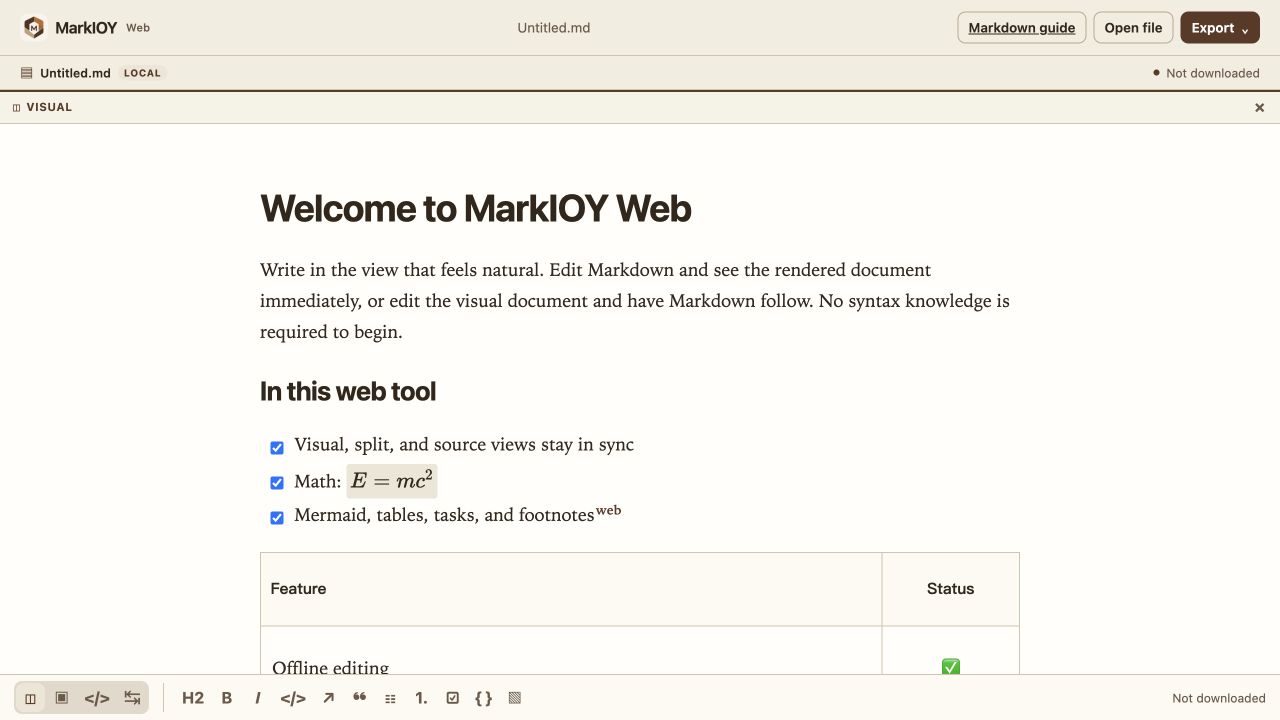Click the 'Web' label next to MarkIOY
Image resolution: width=1280 pixels, height=720 pixels.
coord(138,28)
